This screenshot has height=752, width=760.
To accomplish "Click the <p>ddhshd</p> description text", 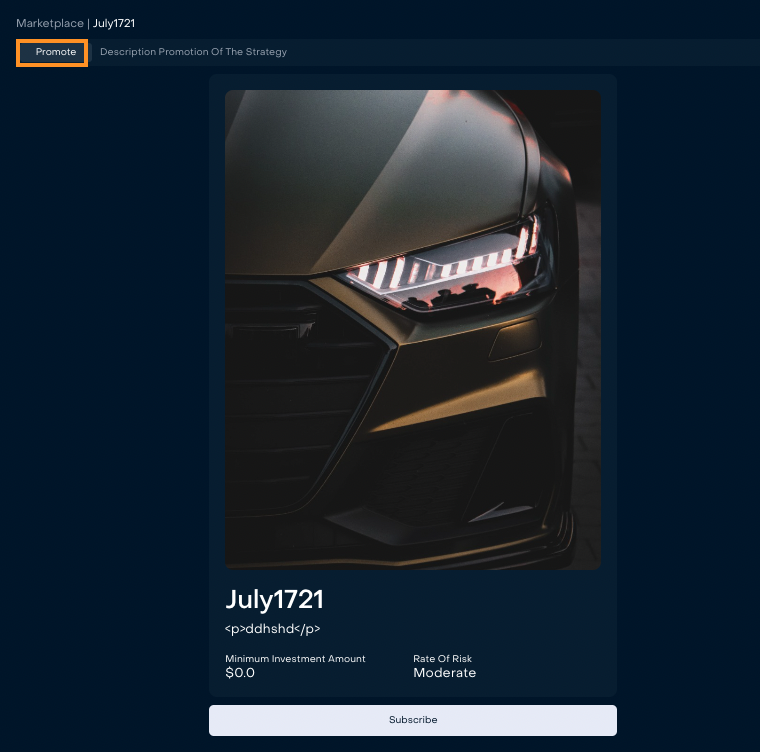I will 272,629.
